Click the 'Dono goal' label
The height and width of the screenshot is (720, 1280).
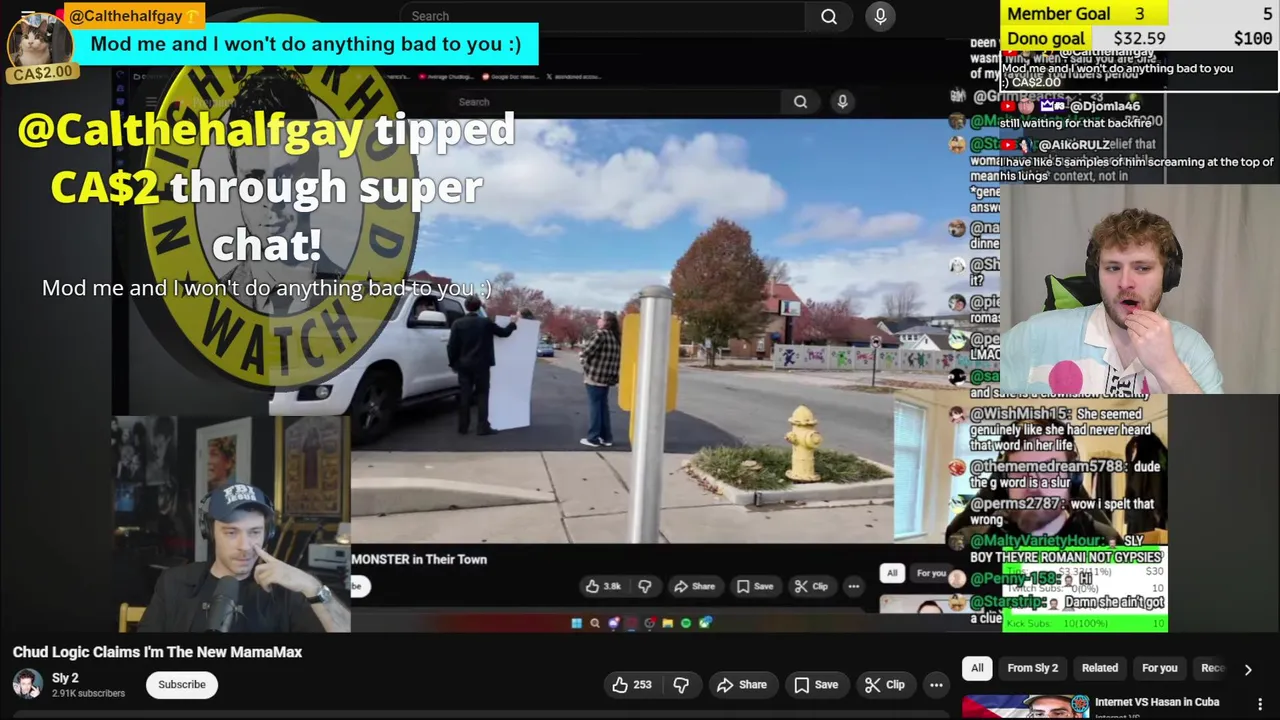click(x=1046, y=39)
